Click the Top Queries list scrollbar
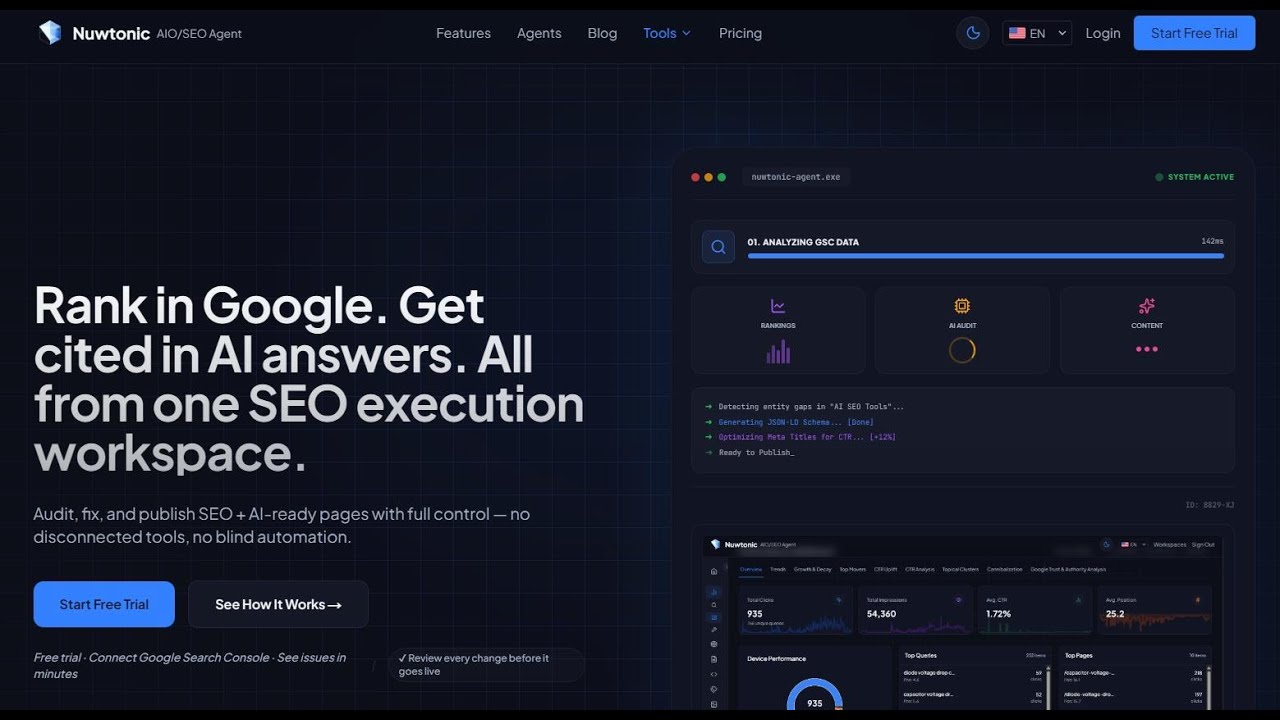1280x720 pixels. [x=1048, y=688]
